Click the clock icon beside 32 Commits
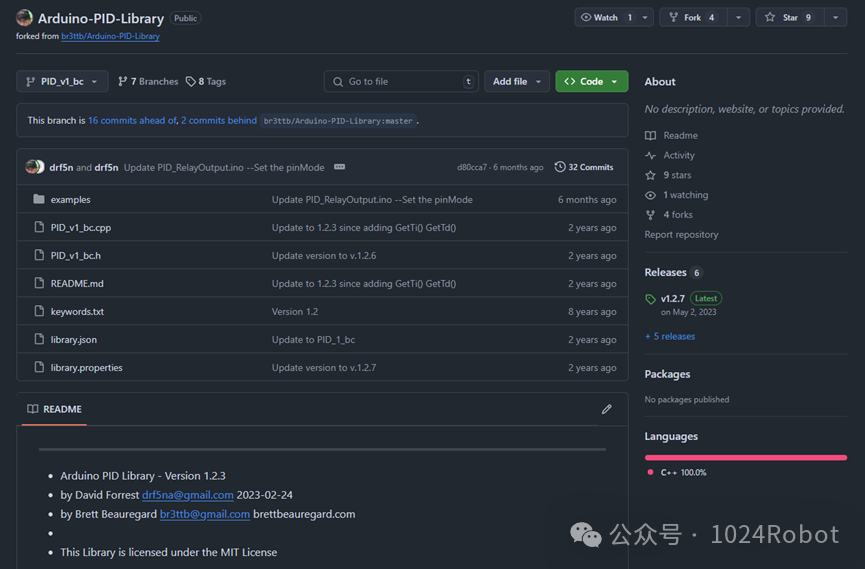The image size is (865, 569). click(560, 167)
